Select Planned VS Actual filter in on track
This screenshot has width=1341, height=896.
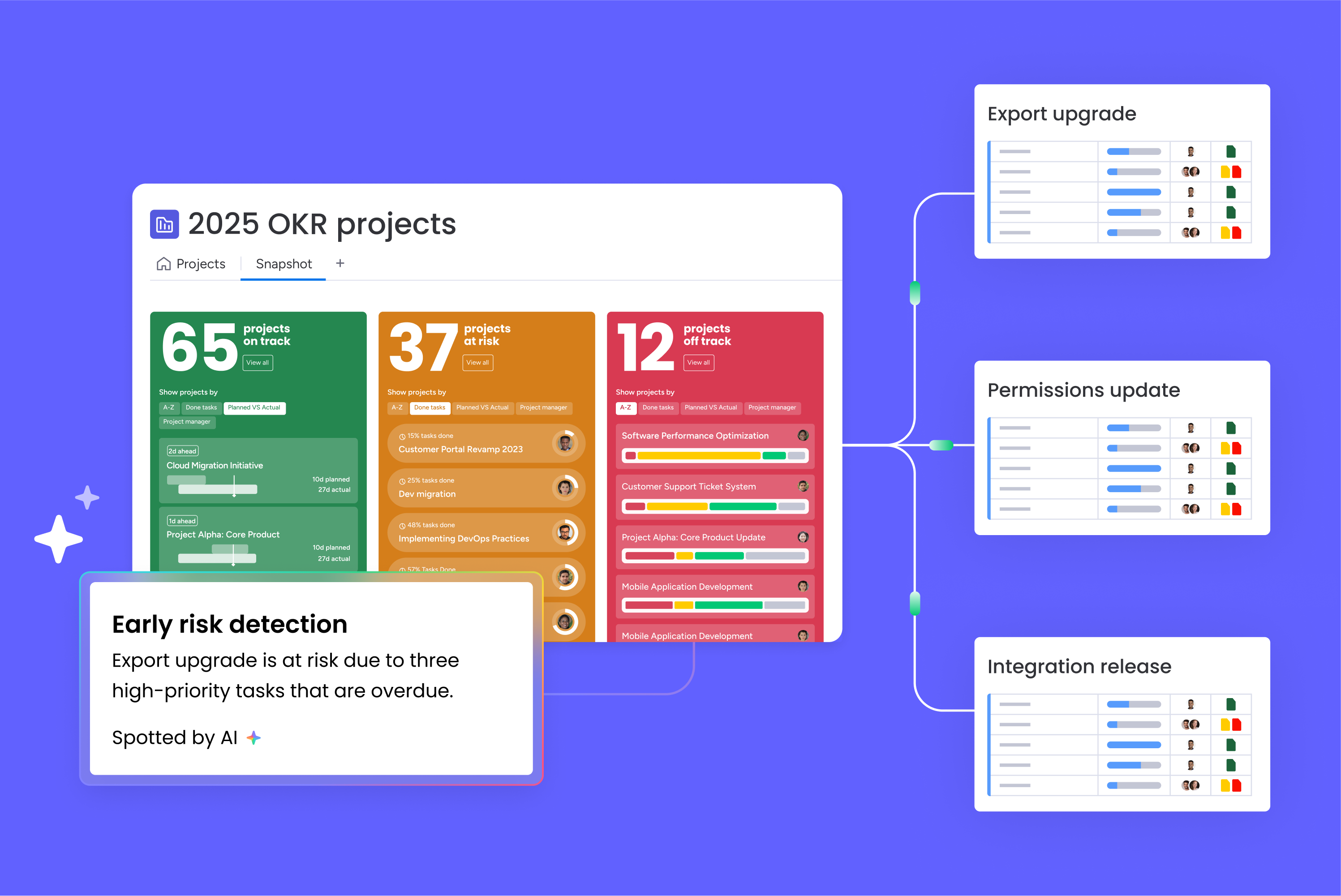254,407
